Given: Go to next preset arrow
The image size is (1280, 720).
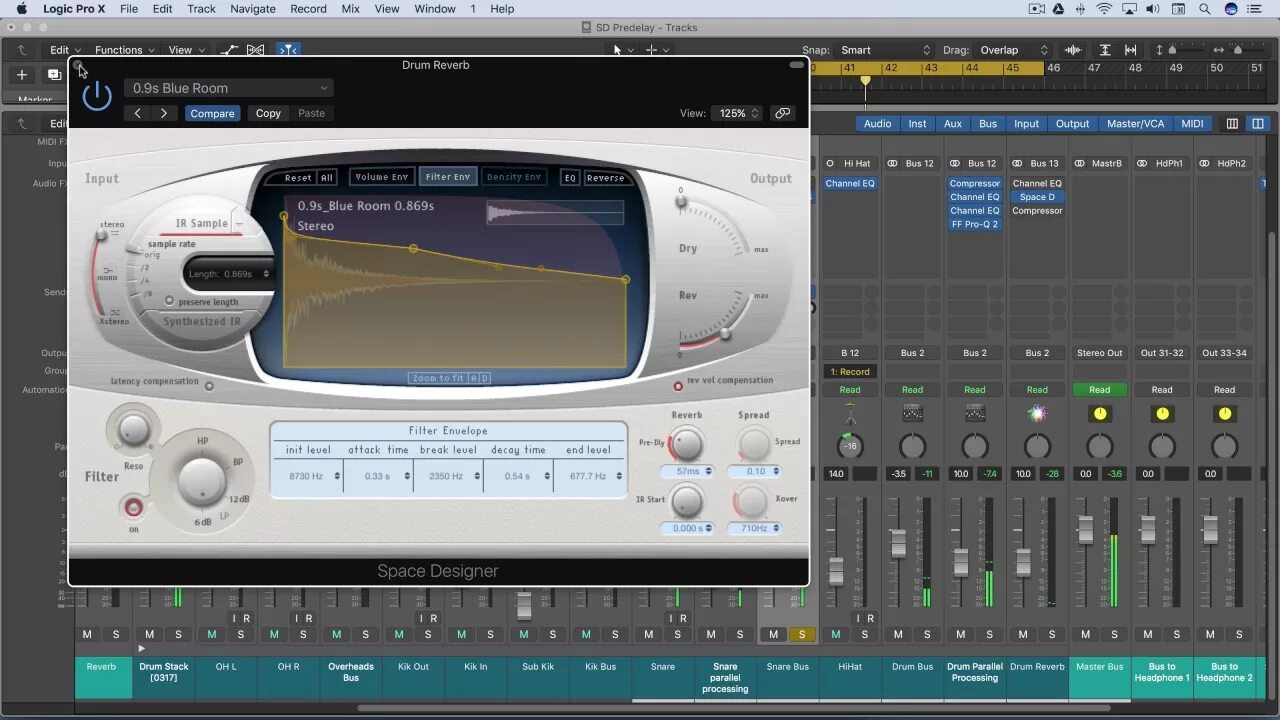Looking at the screenshot, I should point(163,113).
